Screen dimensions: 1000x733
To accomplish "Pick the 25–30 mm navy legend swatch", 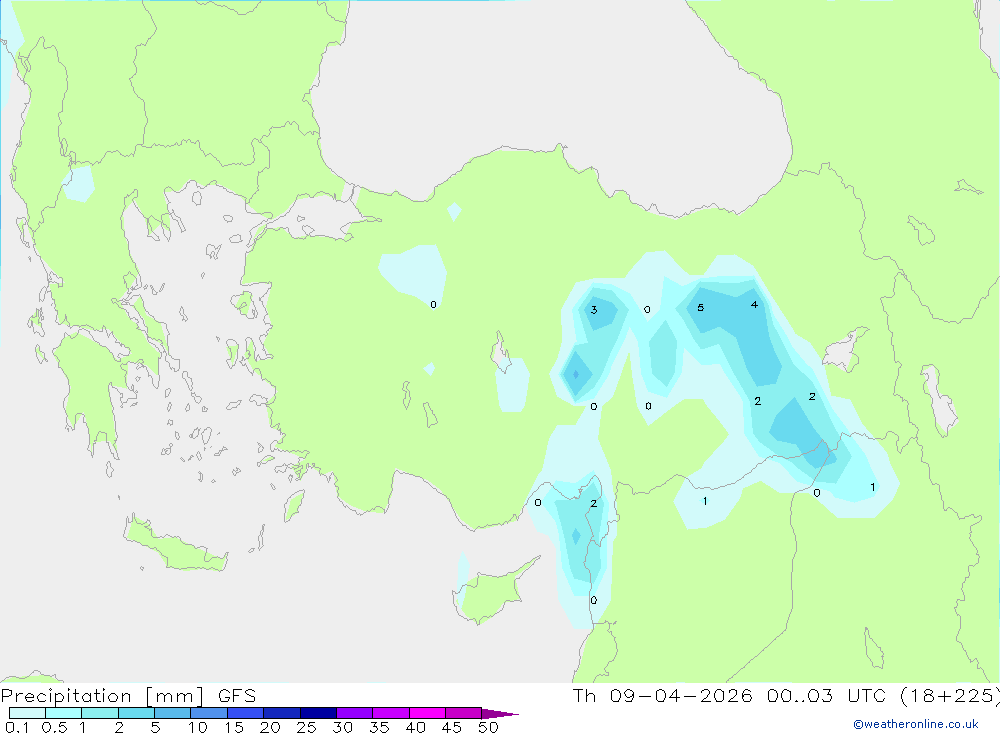I will (x=318, y=713).
